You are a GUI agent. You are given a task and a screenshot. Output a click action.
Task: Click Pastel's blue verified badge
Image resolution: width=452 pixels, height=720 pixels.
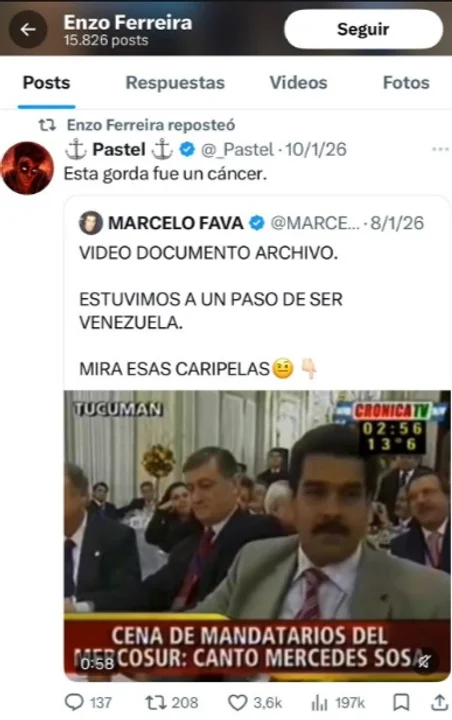(187, 150)
